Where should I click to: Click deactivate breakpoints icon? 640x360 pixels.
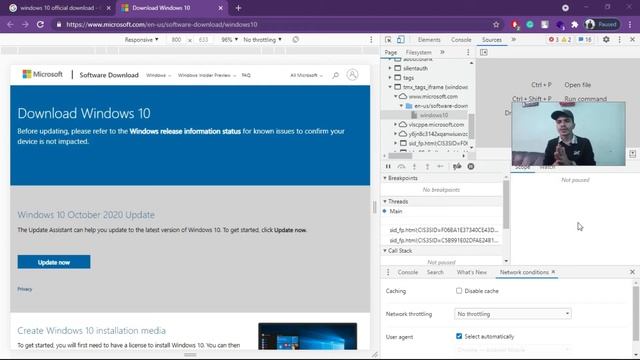pyautogui.click(x=457, y=167)
